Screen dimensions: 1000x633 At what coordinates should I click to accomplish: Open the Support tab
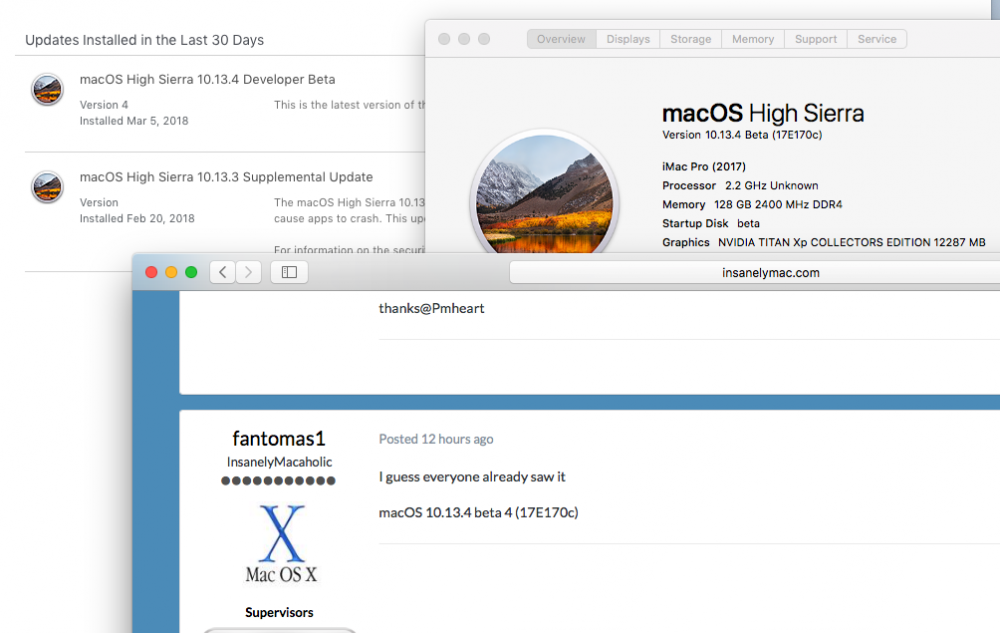(x=816, y=39)
